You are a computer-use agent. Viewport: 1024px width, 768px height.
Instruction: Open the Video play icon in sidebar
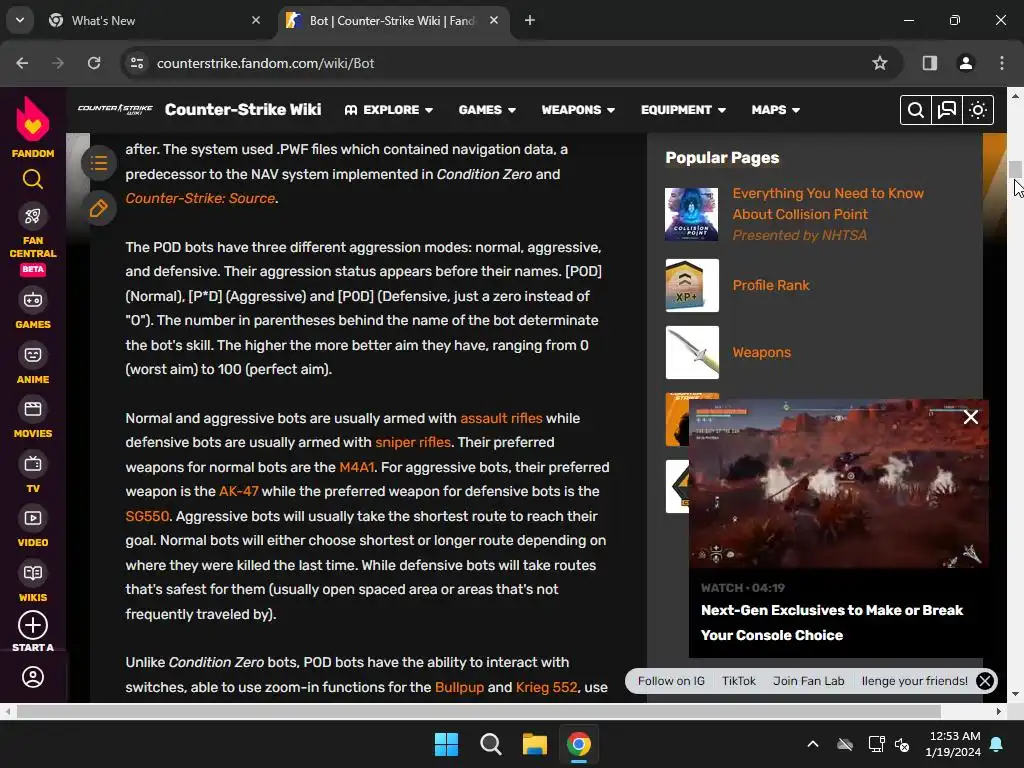click(33, 519)
